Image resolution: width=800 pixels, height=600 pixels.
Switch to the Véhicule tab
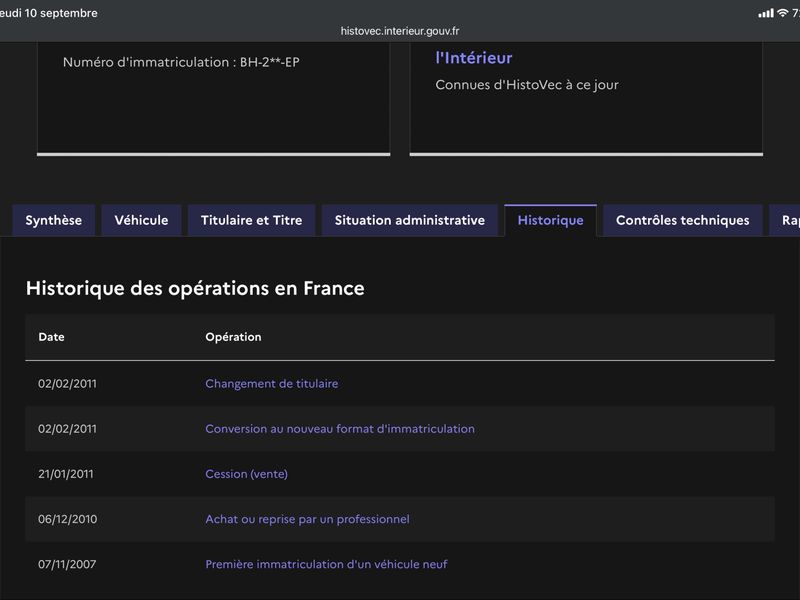141,220
